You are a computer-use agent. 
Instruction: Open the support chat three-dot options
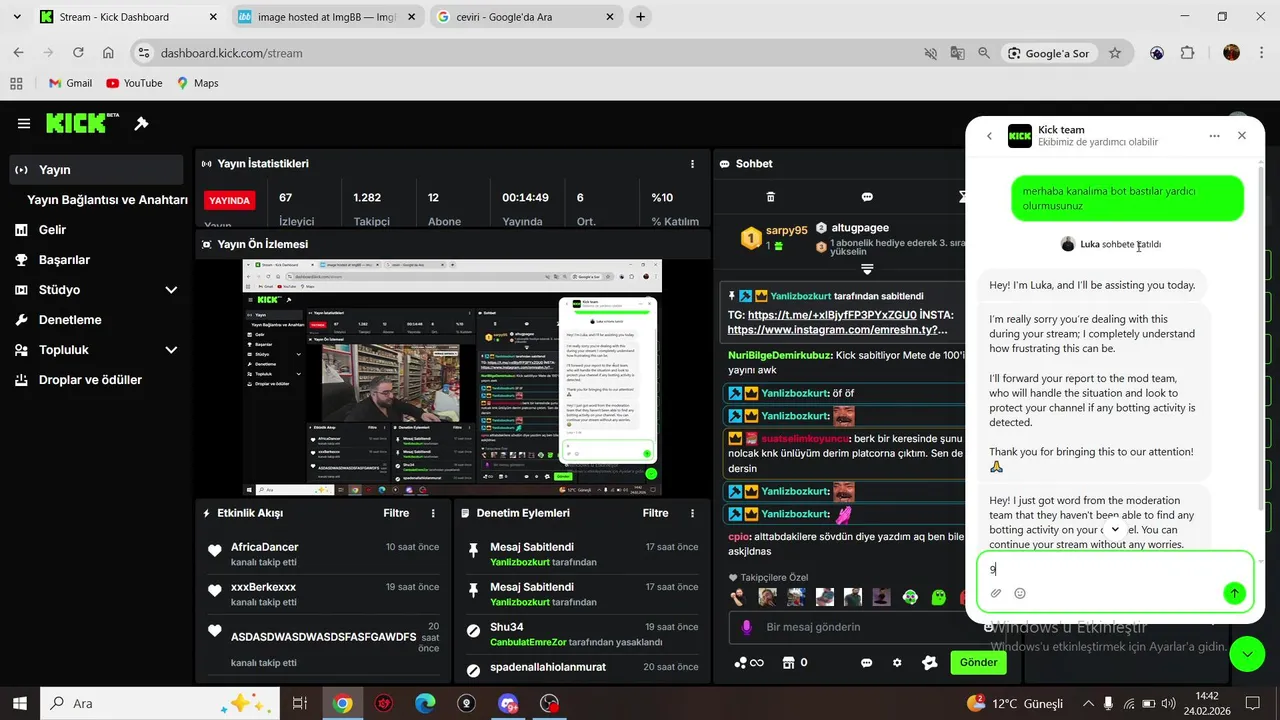(x=1214, y=136)
